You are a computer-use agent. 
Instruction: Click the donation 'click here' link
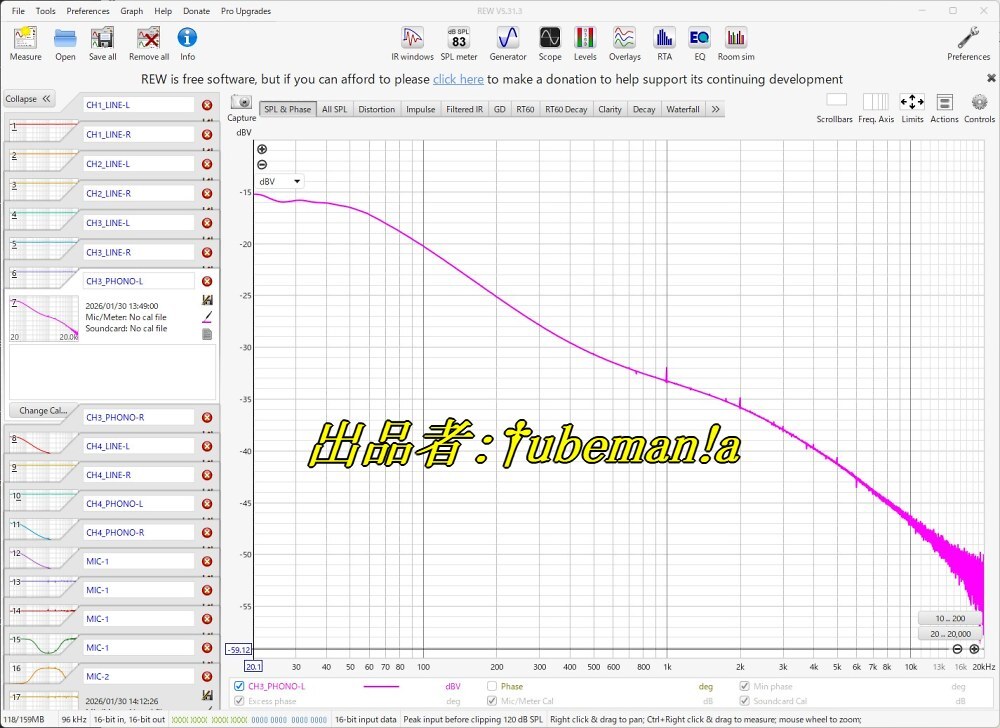[458, 79]
